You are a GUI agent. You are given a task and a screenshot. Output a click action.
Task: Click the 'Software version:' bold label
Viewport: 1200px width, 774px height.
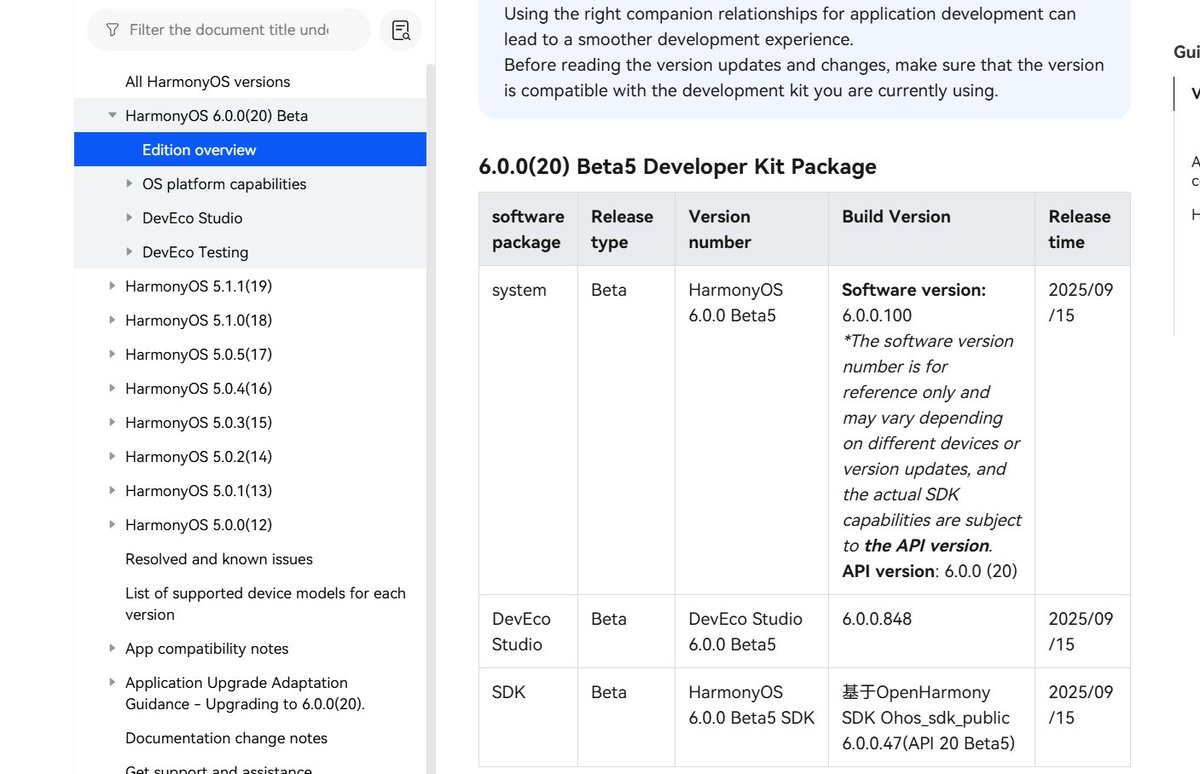(x=914, y=290)
